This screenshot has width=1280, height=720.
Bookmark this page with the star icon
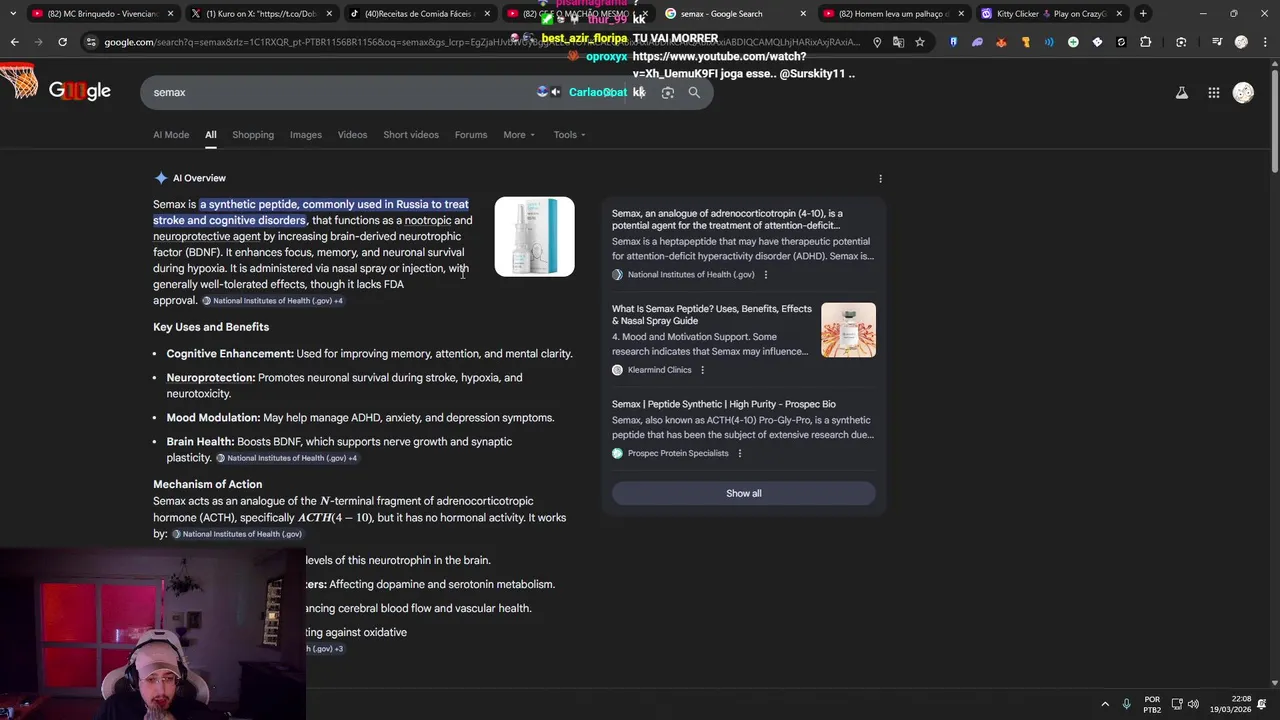(920, 42)
